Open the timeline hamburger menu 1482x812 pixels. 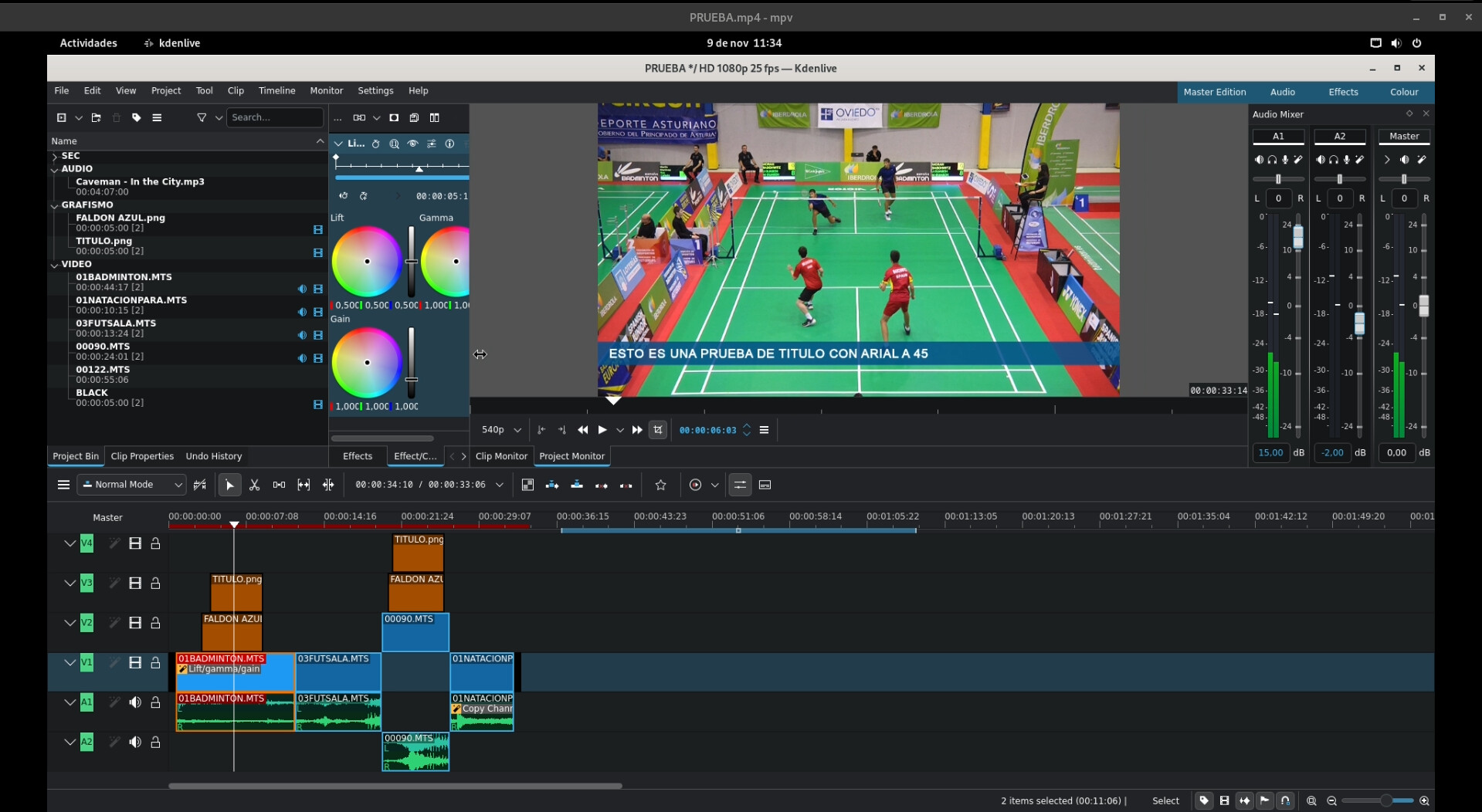pyautogui.click(x=63, y=485)
